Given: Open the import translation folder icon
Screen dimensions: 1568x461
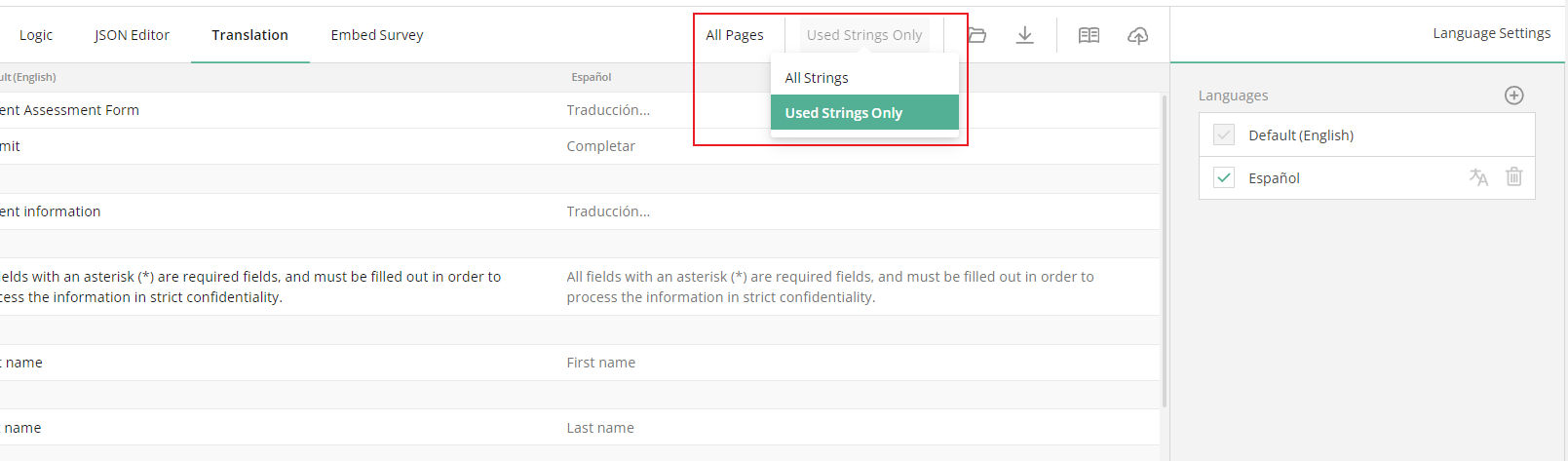Looking at the screenshot, I should coord(977,35).
